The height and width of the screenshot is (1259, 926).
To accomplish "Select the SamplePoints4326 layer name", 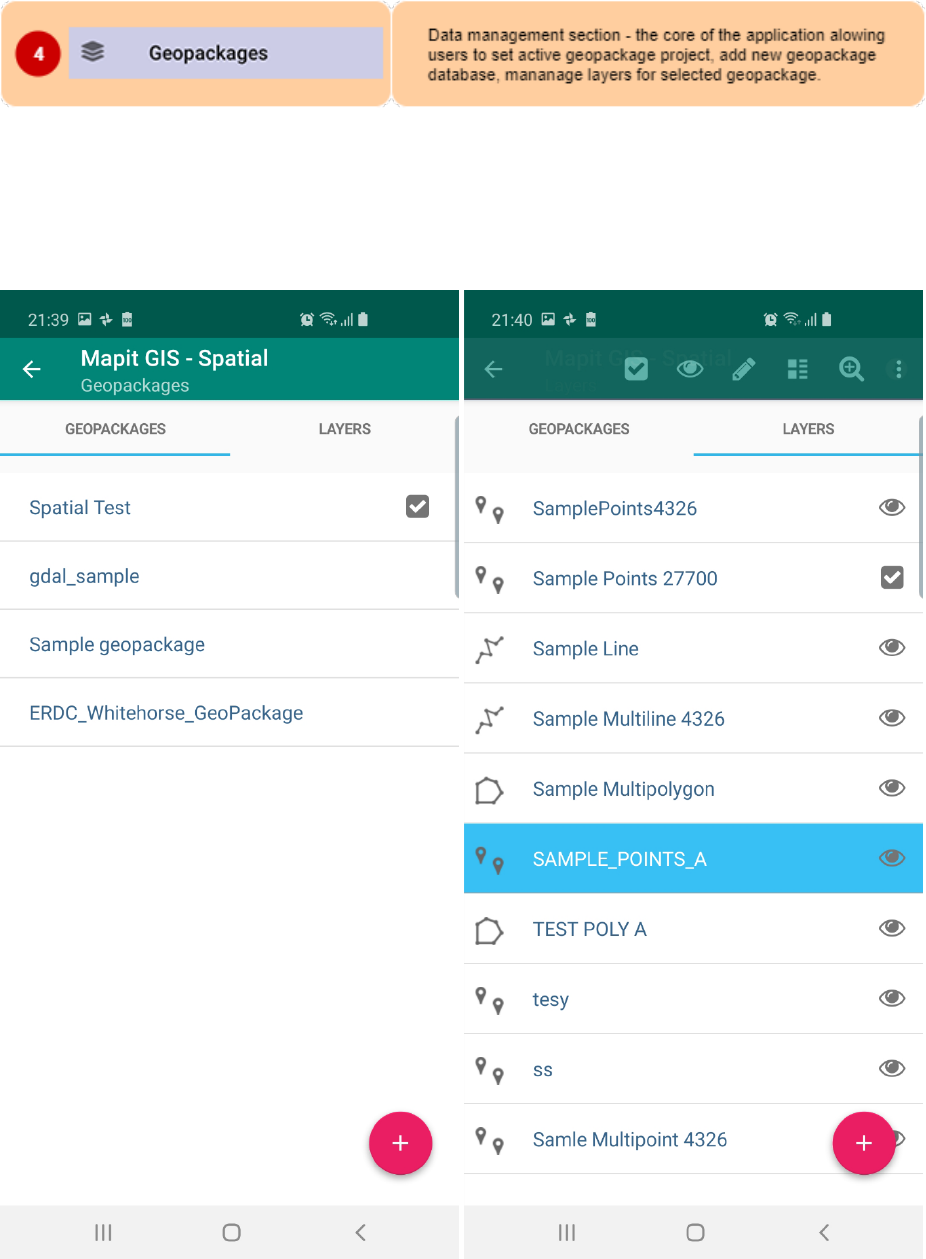I will coord(615,509).
